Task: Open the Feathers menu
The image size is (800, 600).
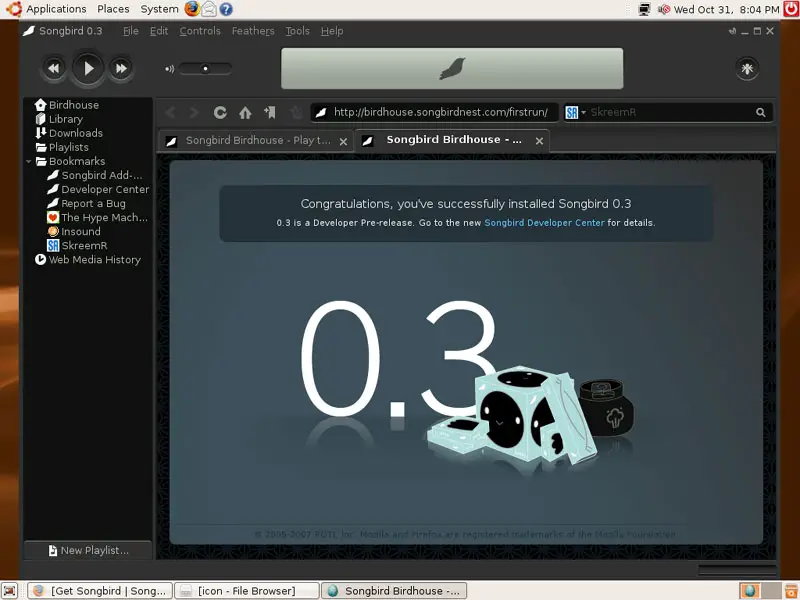Action: click(x=253, y=31)
